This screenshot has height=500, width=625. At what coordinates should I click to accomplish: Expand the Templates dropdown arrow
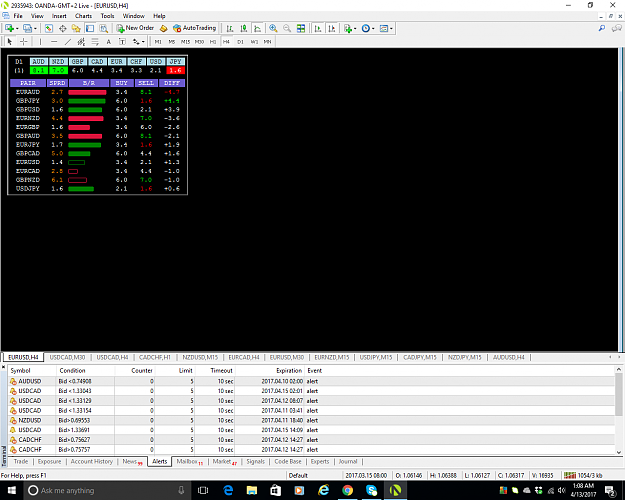click(x=391, y=28)
